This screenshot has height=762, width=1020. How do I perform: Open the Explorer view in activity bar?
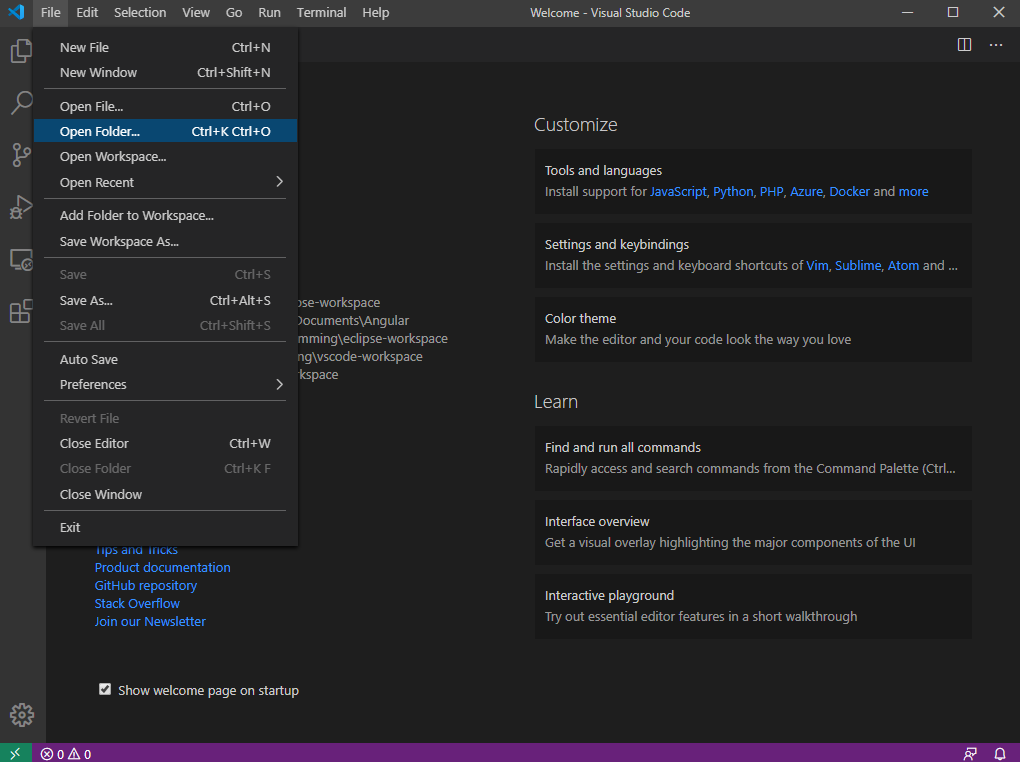(x=21, y=51)
